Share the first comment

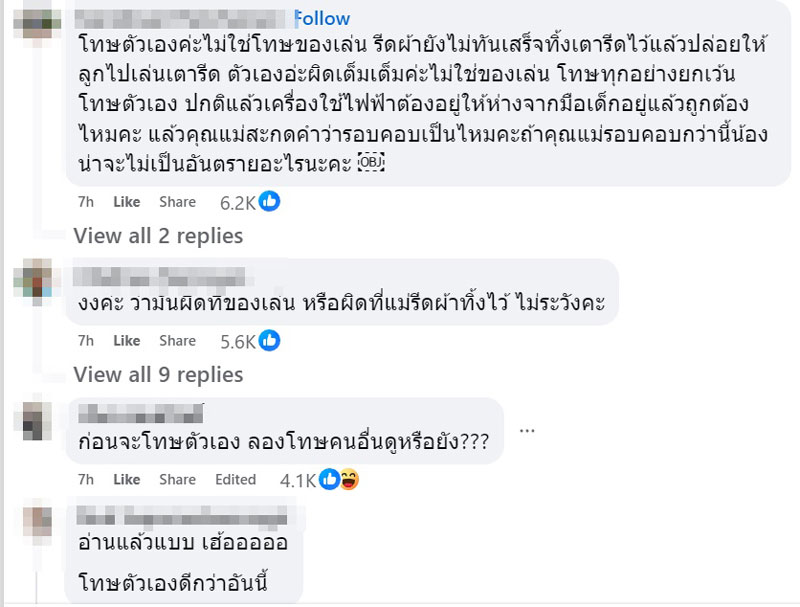pos(177,202)
